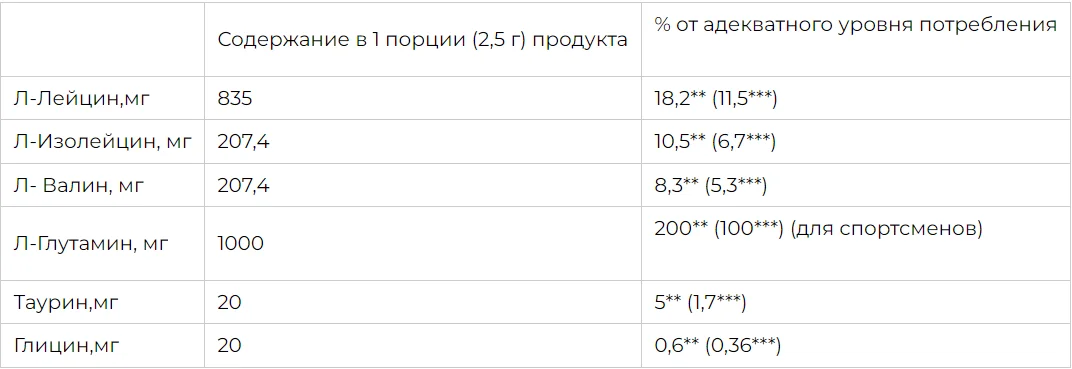Select the 835 content value cell

click(x=235, y=98)
